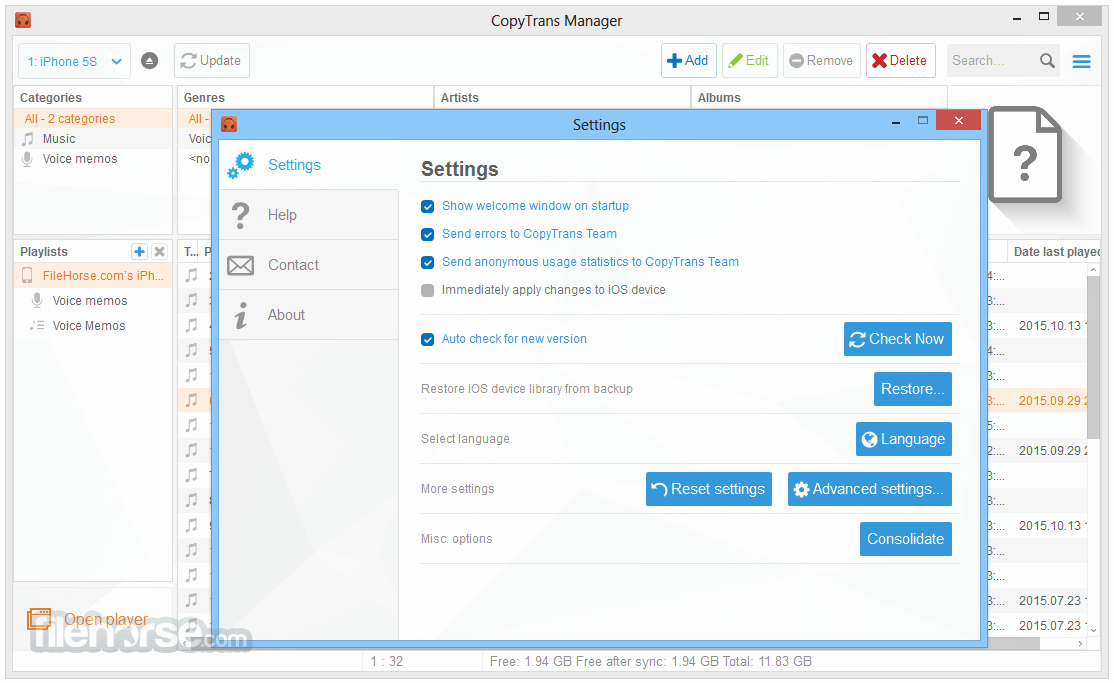1114x683 pixels.
Task: Click the question mark Help icon
Action: (x=241, y=215)
